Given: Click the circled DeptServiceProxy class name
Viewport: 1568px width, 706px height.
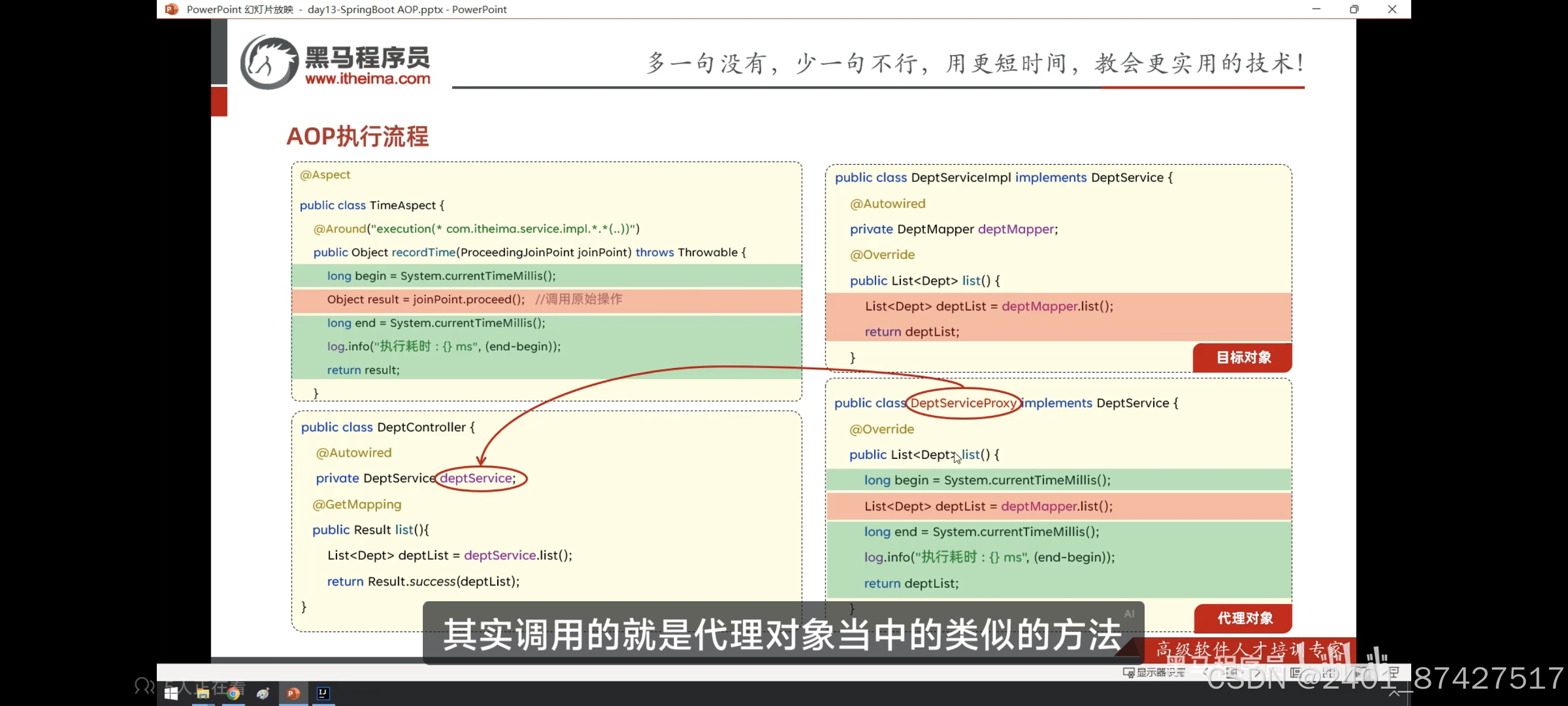Looking at the screenshot, I should click(x=962, y=403).
